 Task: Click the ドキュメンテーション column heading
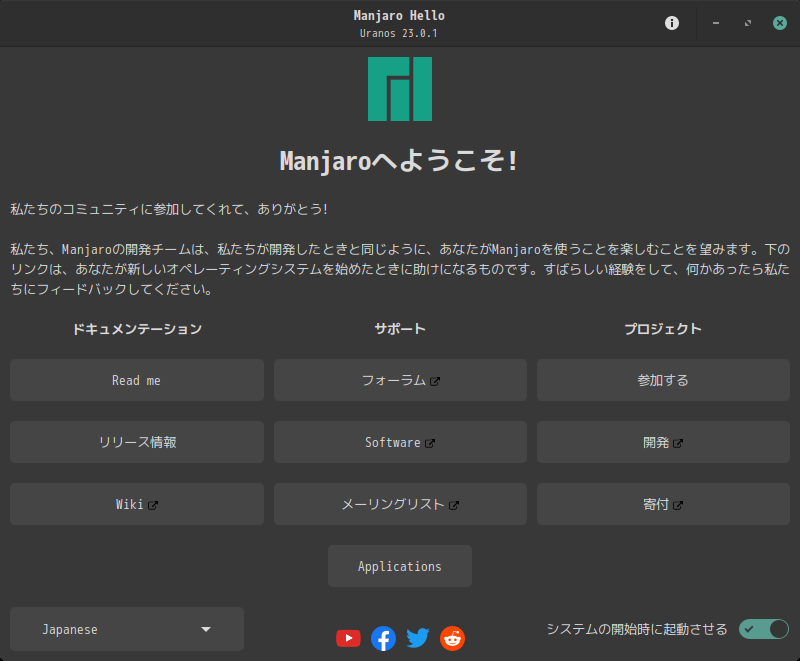click(137, 329)
